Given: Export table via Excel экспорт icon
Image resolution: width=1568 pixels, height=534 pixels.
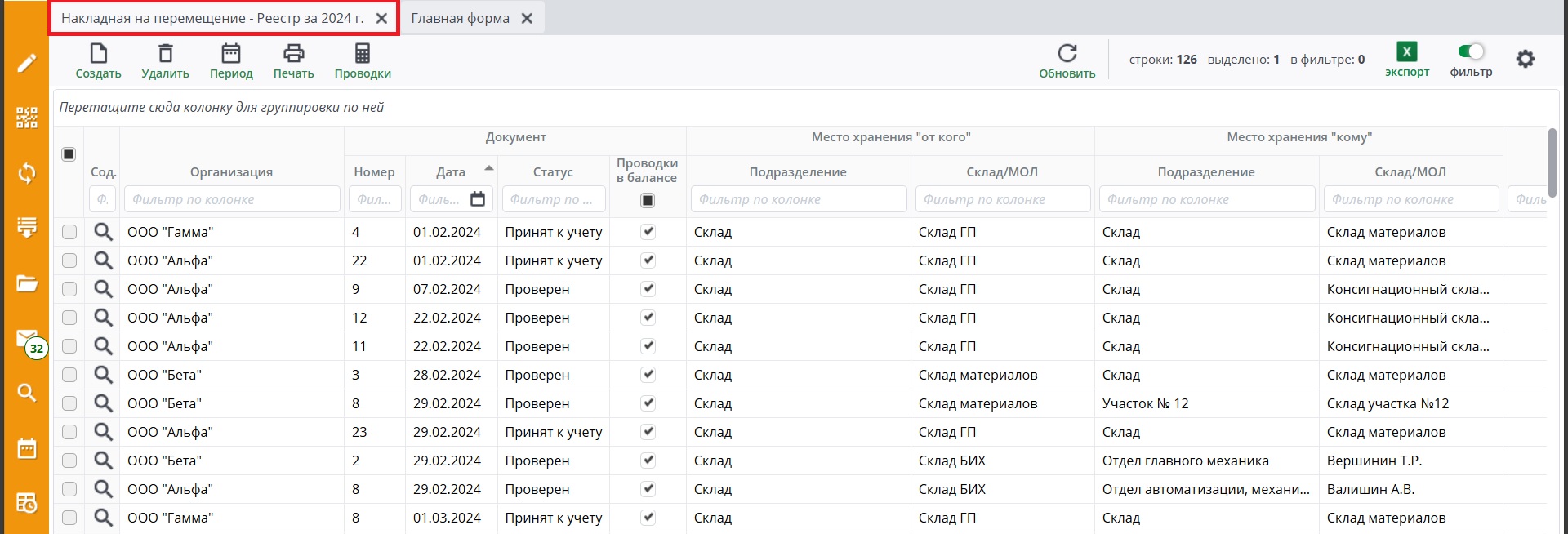Looking at the screenshot, I should 1406,52.
